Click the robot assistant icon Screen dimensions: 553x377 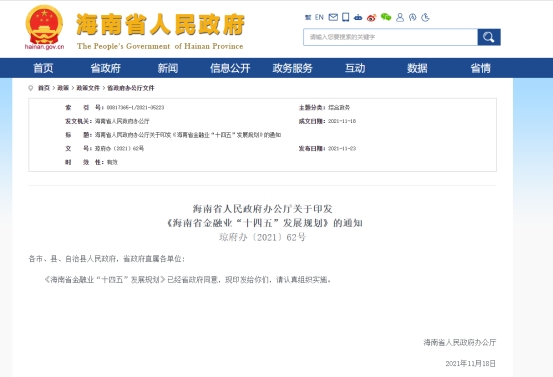point(358,17)
